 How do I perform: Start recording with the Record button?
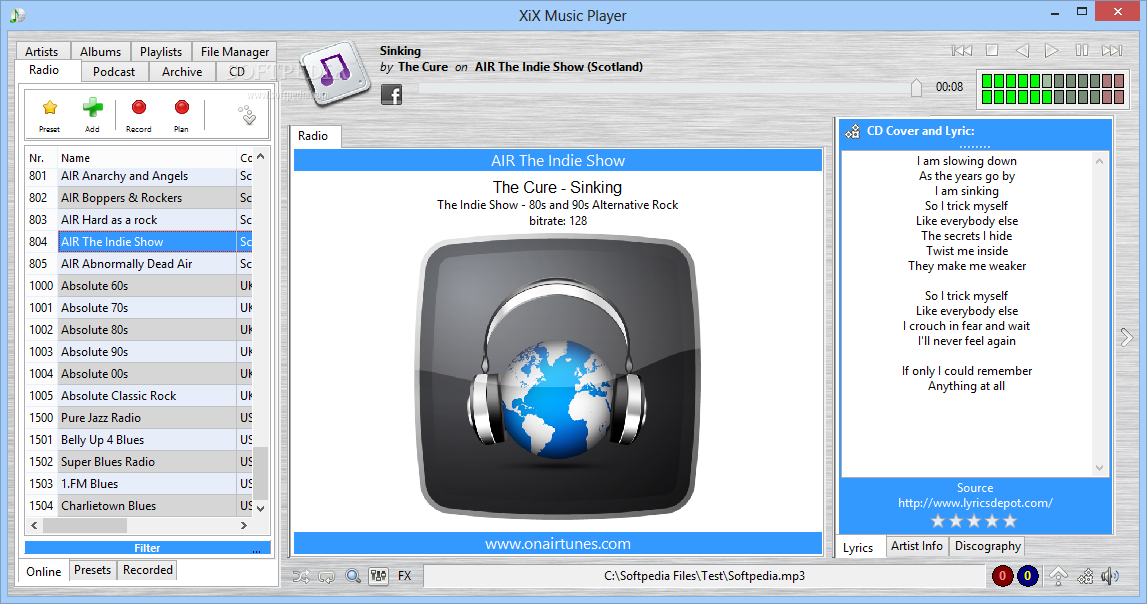point(138,108)
